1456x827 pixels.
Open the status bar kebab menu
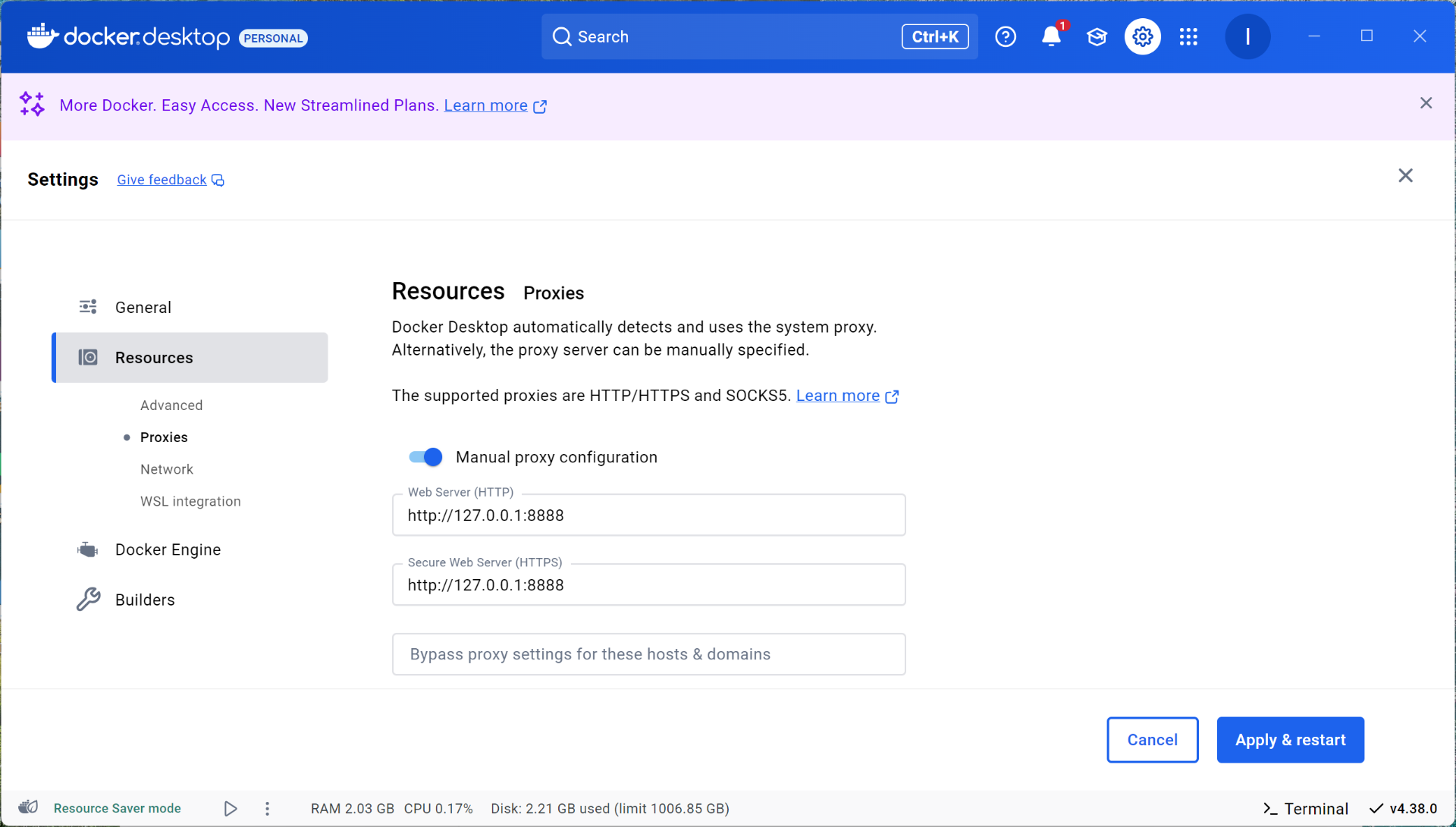point(267,809)
